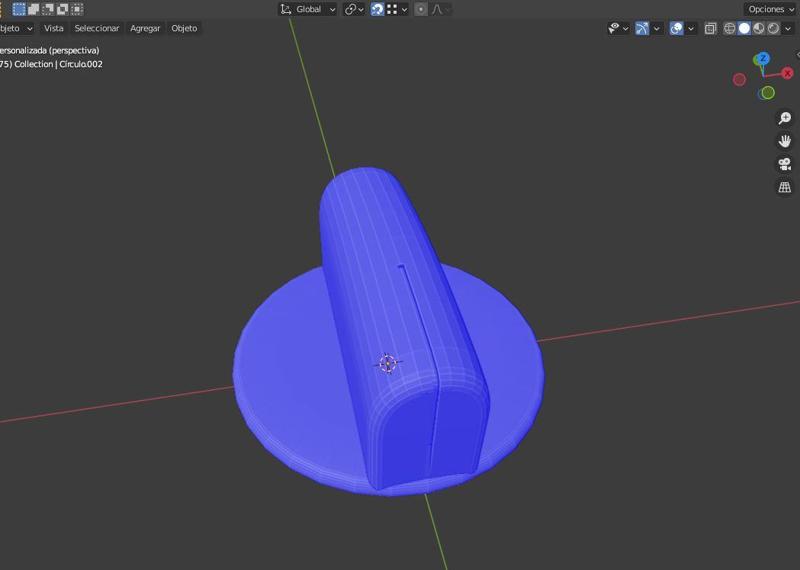This screenshot has height=570, width=800.
Task: Click the pan view hand icon
Action: [785, 141]
